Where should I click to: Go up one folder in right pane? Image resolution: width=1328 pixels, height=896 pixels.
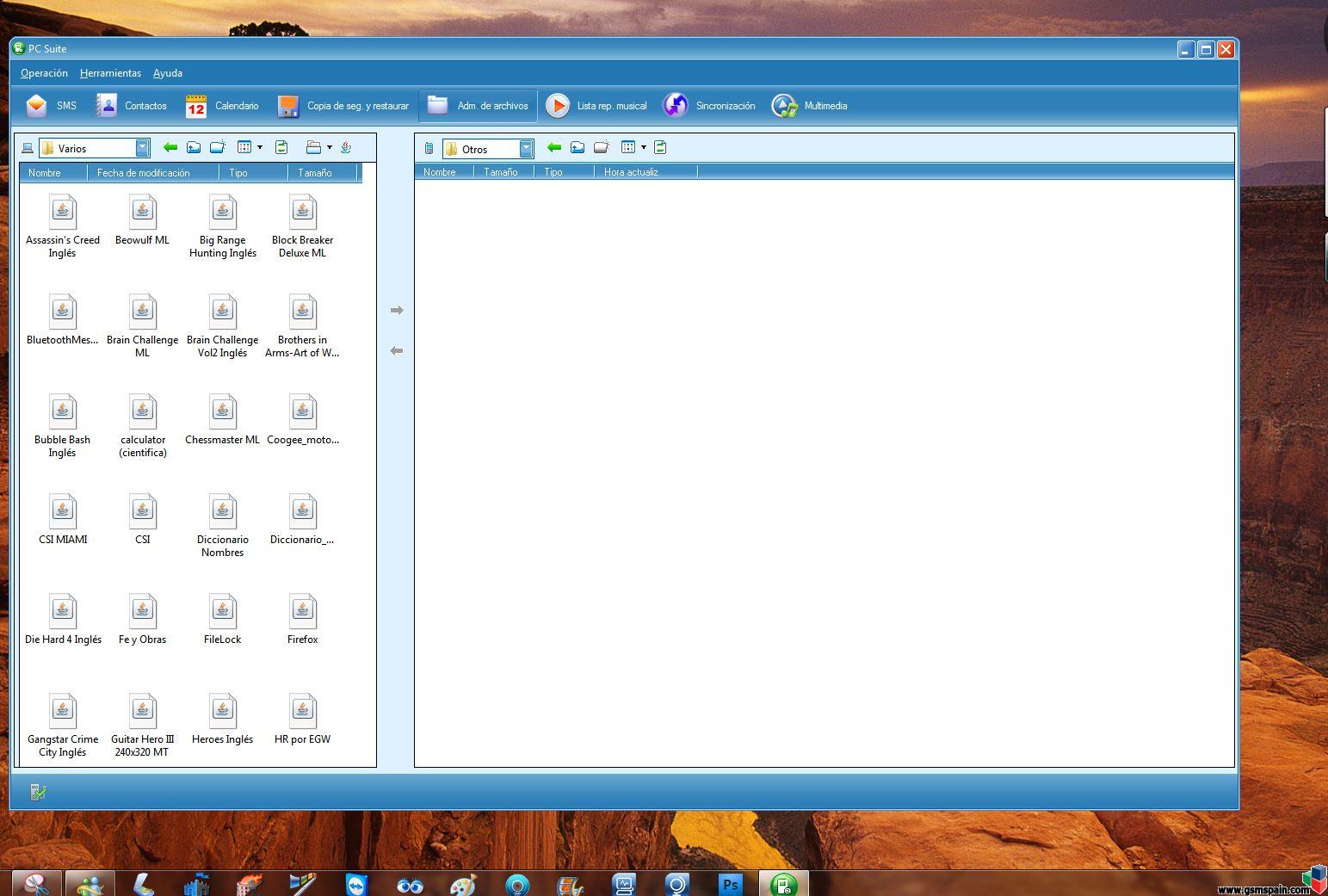(578, 147)
